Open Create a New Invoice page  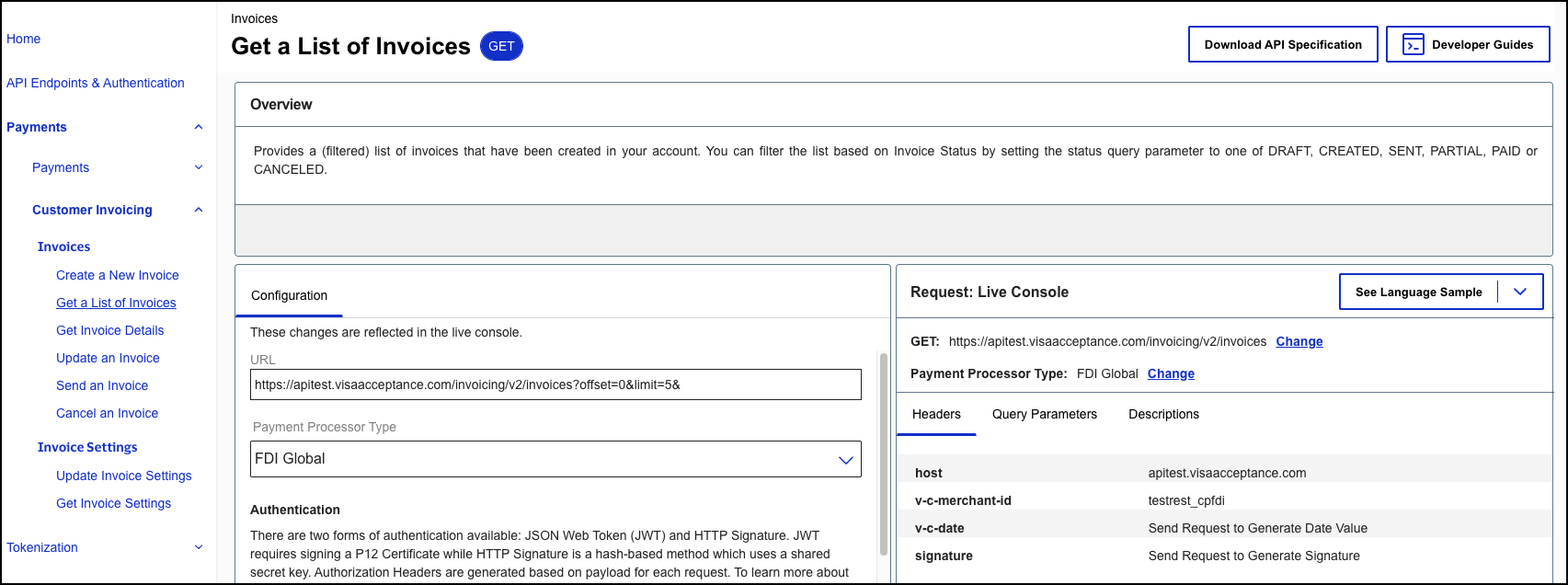(x=118, y=275)
